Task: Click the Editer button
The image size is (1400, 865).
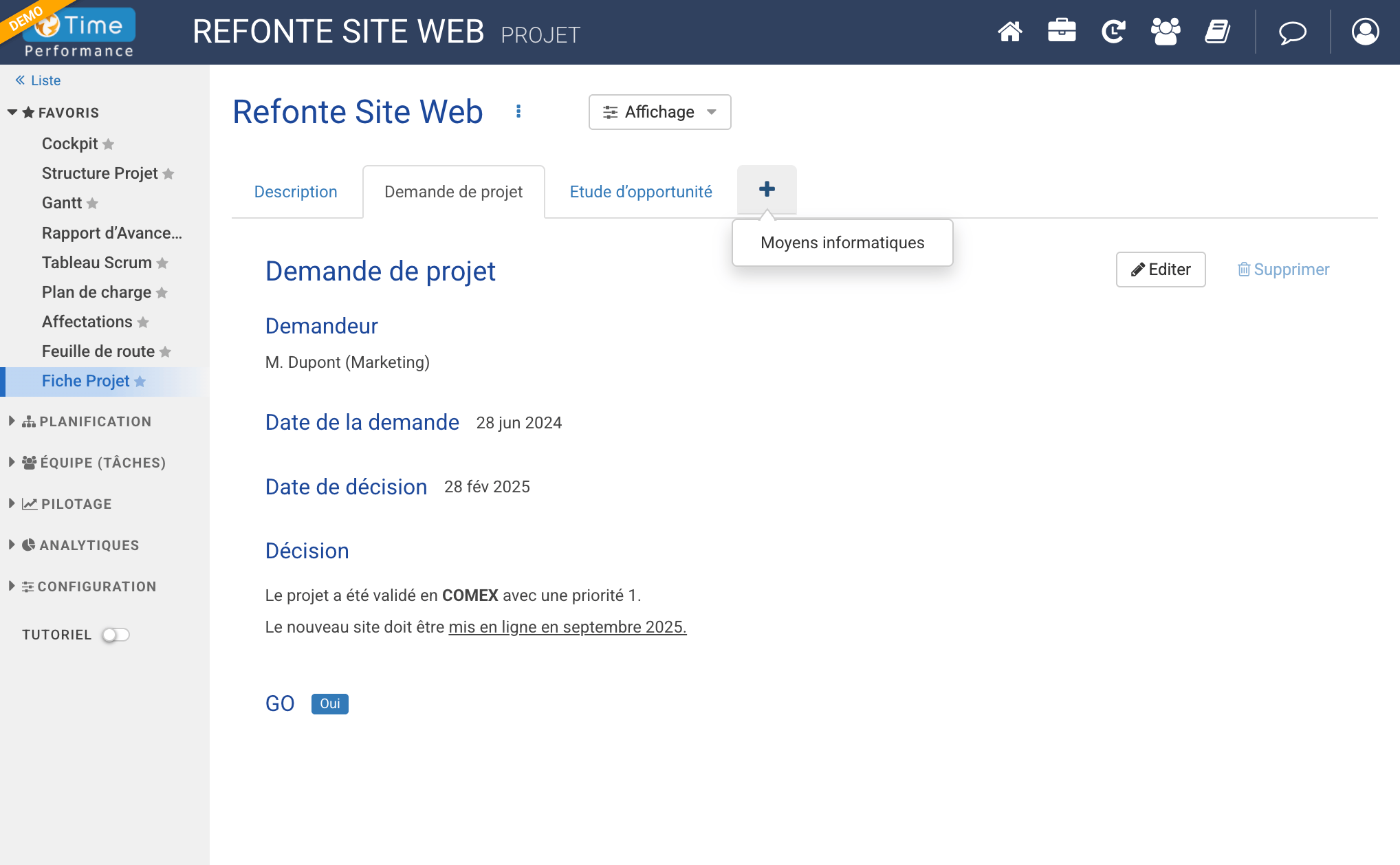Action: (1160, 270)
